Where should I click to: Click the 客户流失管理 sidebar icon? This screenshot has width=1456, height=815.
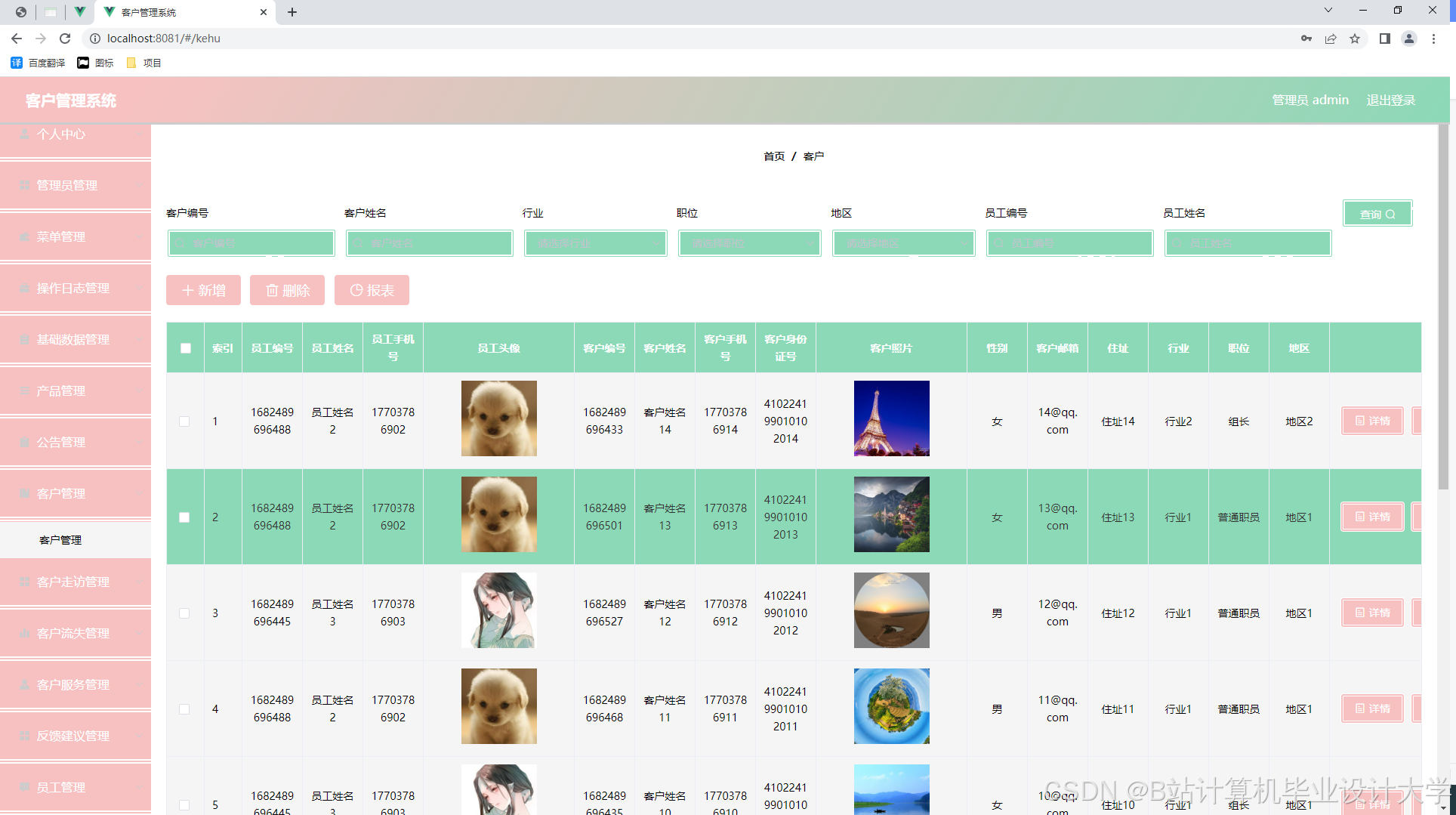[25, 634]
